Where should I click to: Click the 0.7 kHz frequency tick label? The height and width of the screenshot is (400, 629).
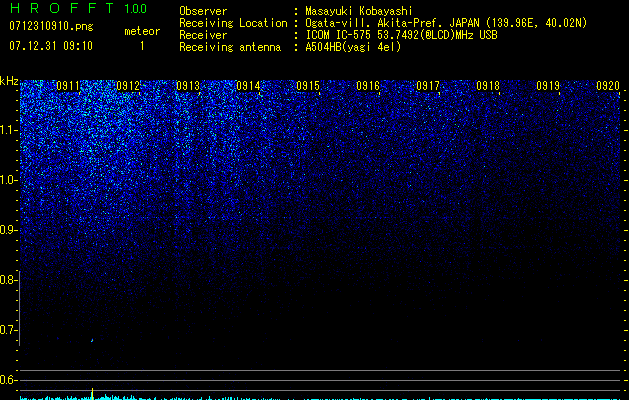click(x=8, y=330)
